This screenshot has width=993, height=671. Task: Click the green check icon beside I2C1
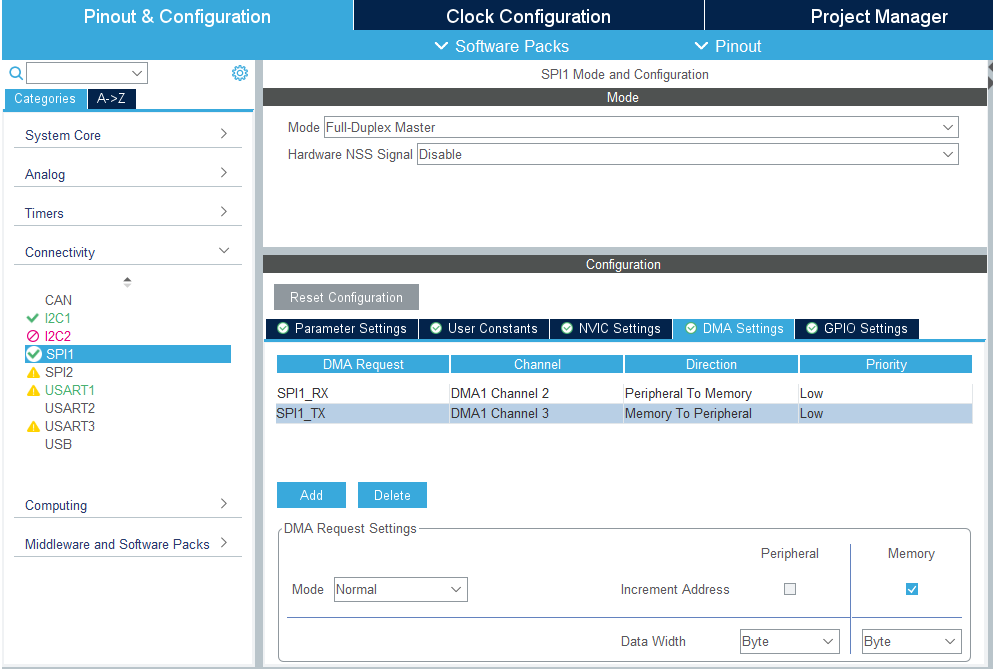(x=33, y=318)
